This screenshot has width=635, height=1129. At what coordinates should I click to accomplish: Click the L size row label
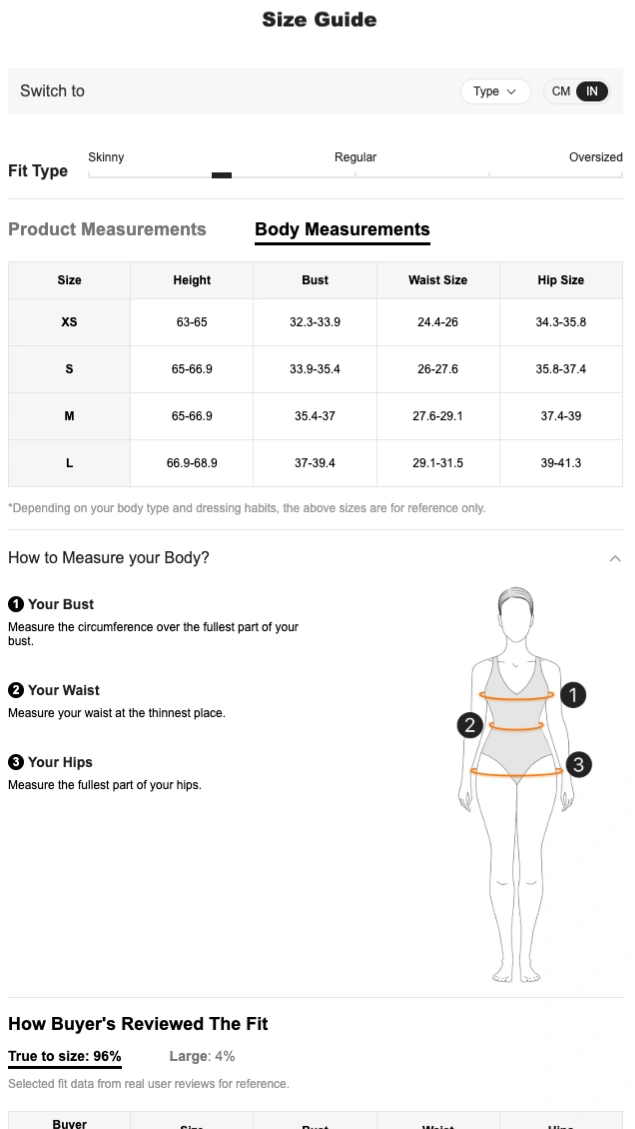pos(69,463)
